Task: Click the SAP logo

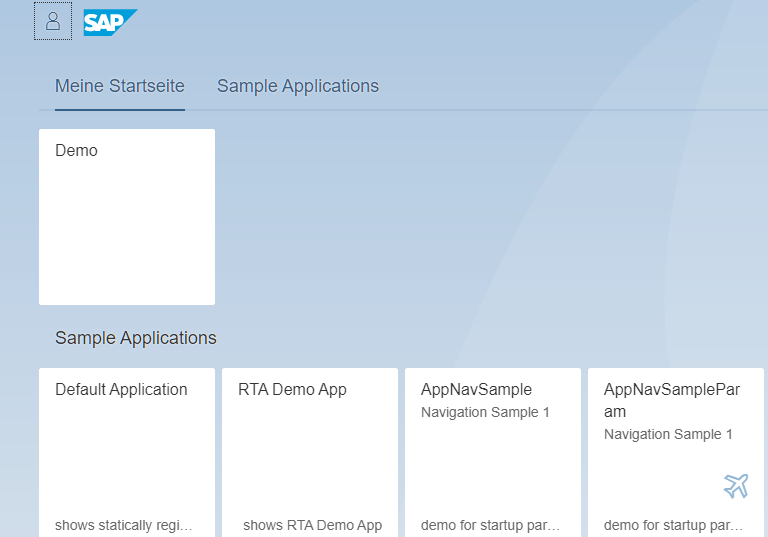Action: tap(109, 22)
